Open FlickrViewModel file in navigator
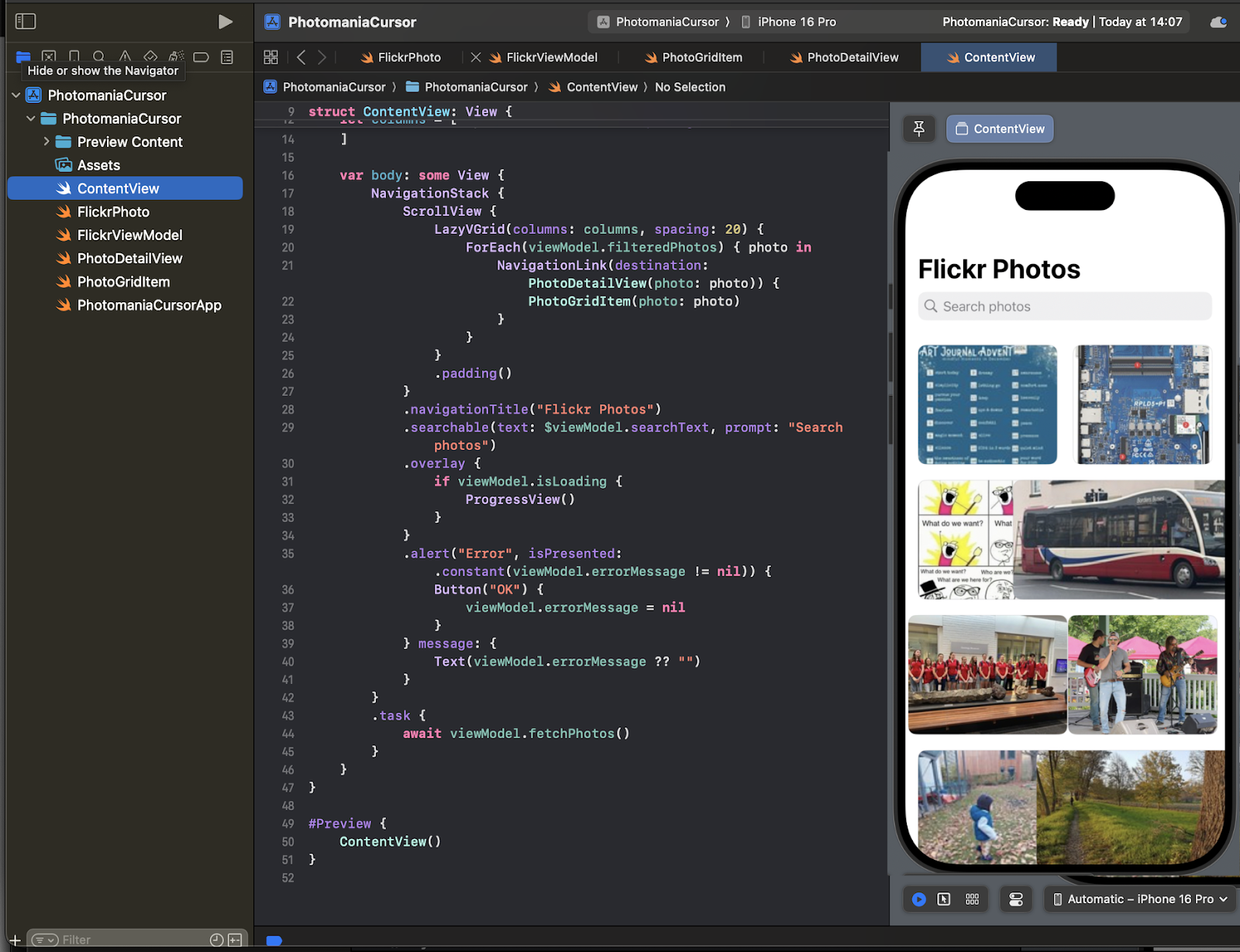 tap(129, 235)
